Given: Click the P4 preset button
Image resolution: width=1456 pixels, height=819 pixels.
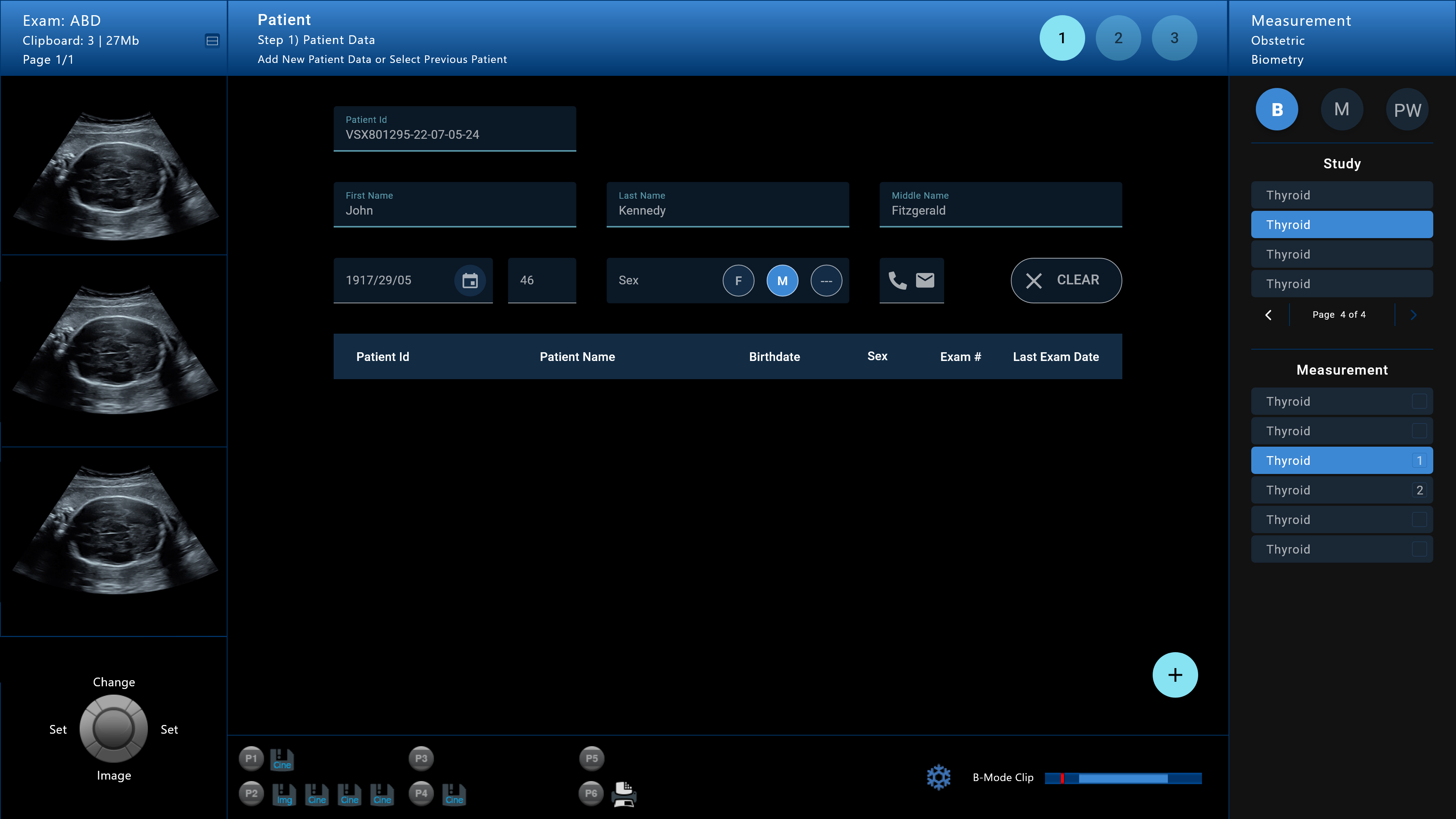Looking at the screenshot, I should [x=421, y=794].
